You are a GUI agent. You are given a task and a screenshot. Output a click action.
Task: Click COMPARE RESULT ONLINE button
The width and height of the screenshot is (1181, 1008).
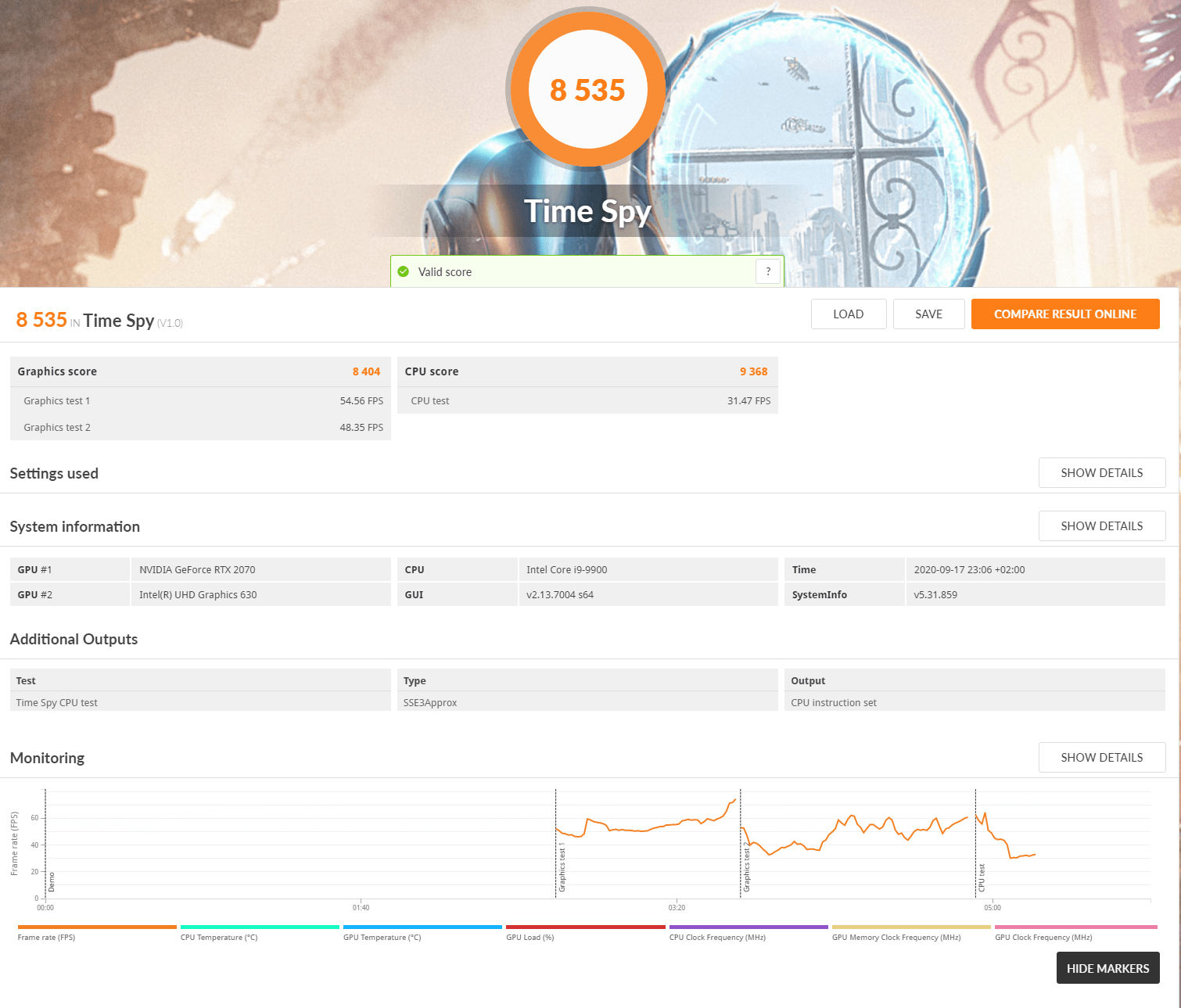click(x=1065, y=314)
